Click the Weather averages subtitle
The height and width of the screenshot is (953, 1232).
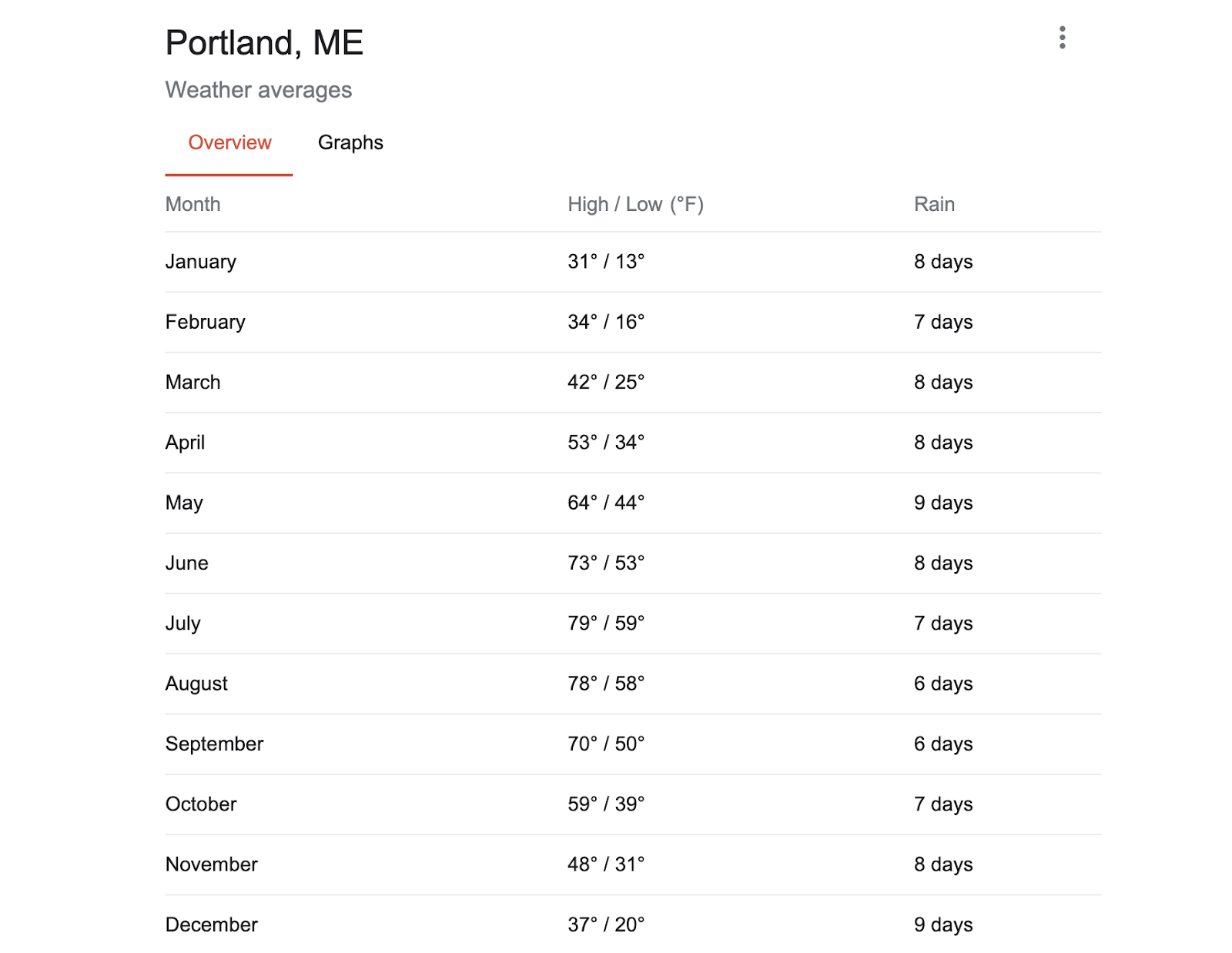(x=258, y=90)
